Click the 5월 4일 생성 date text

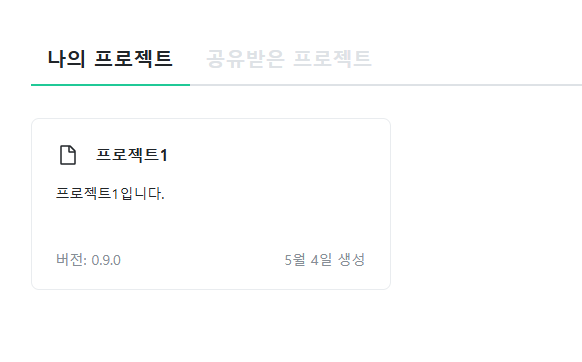pos(325,260)
